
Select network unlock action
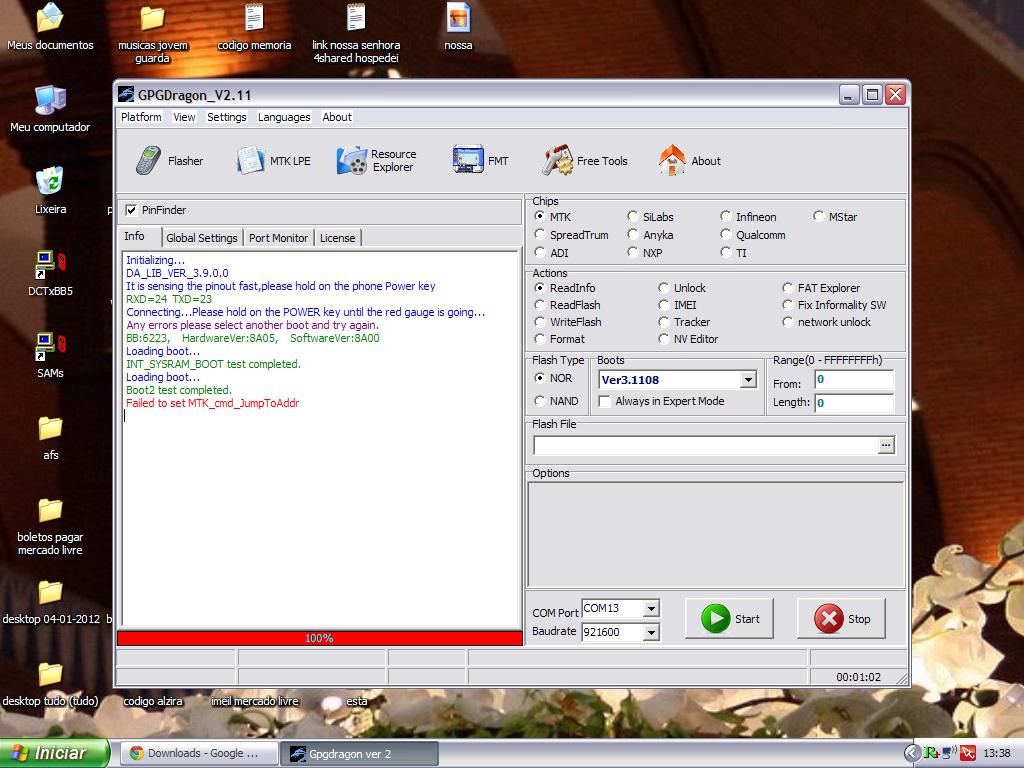click(788, 322)
